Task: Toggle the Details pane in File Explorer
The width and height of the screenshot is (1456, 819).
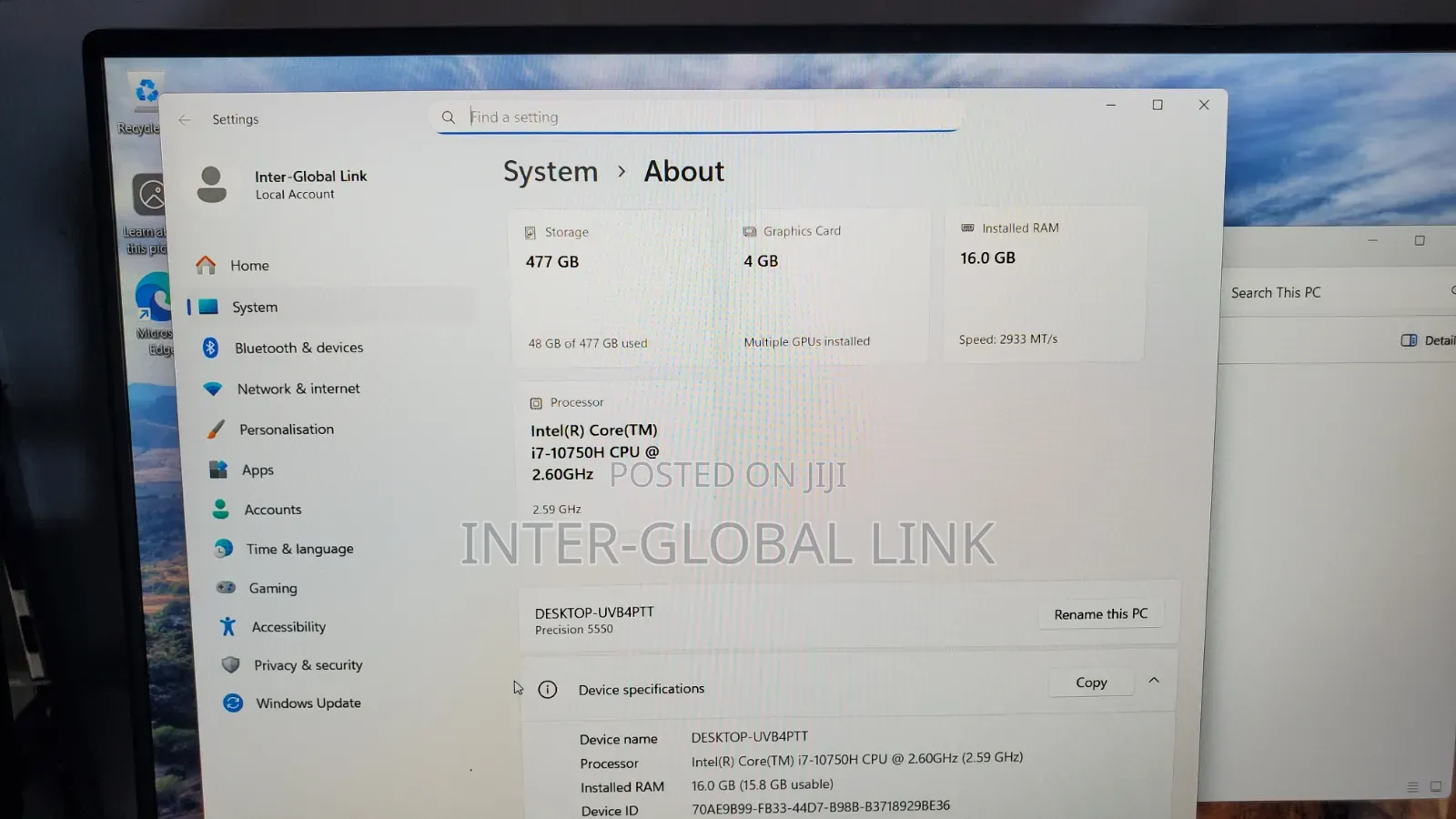Action: (x=1428, y=340)
